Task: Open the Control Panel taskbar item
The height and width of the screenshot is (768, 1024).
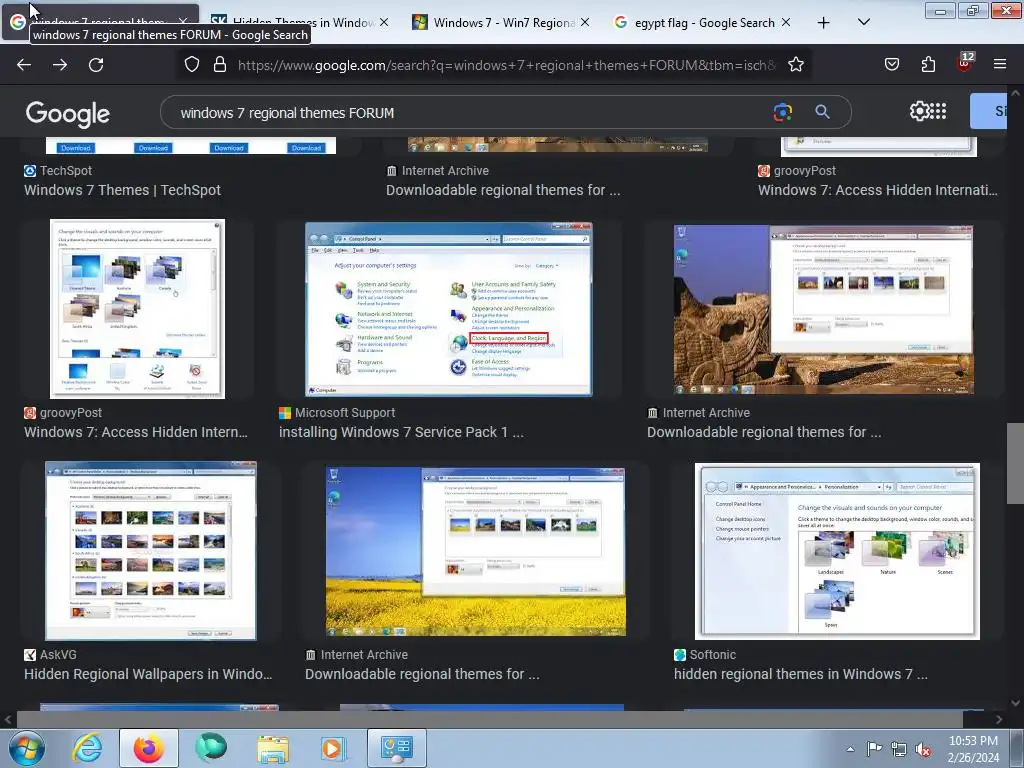Action: point(396,748)
